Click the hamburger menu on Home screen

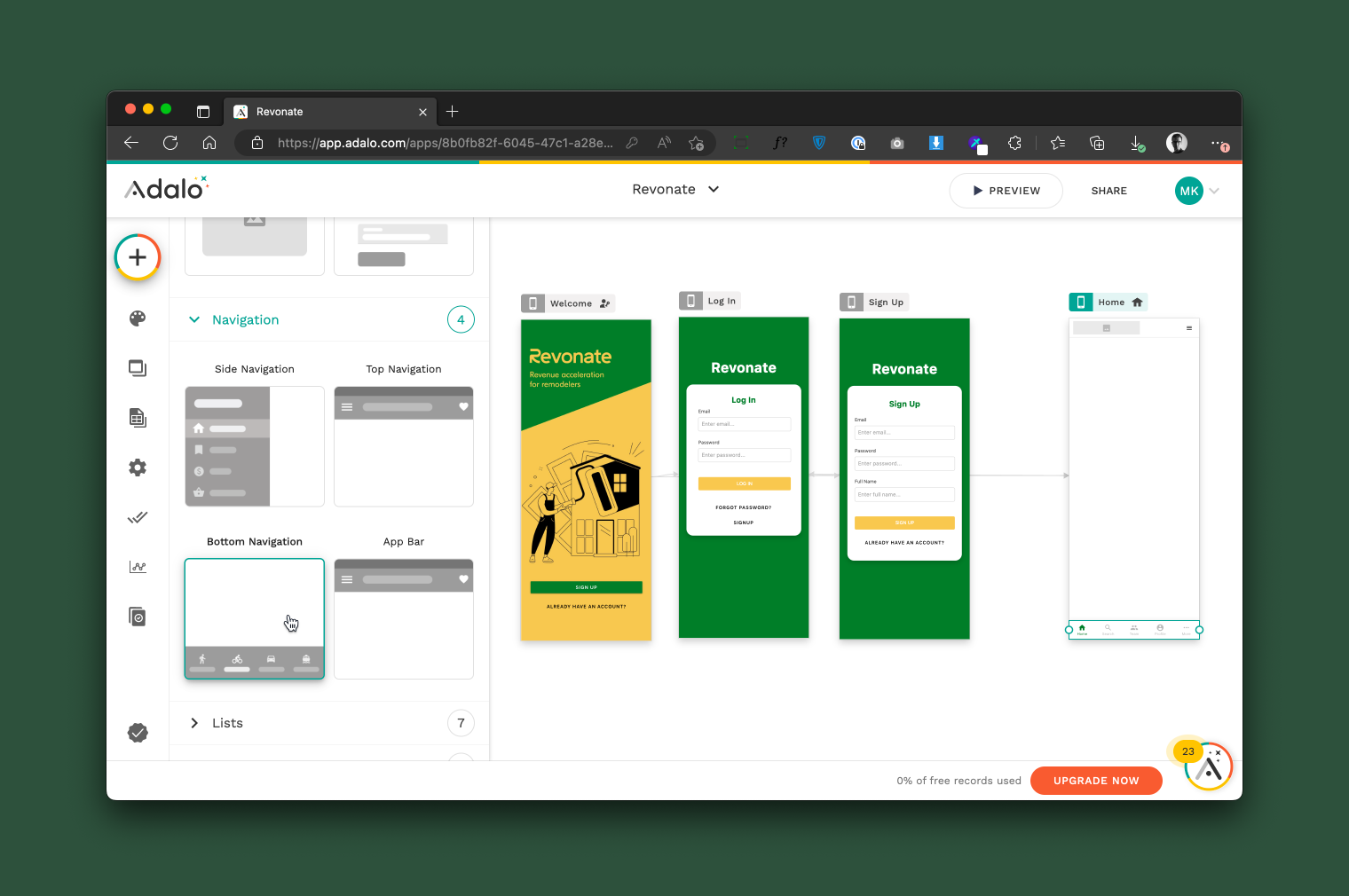1189,328
